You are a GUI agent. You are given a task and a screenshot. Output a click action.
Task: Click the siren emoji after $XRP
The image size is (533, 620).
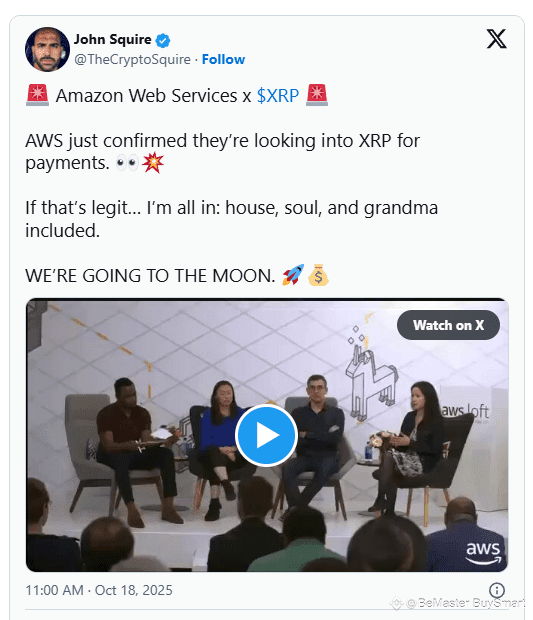click(317, 95)
